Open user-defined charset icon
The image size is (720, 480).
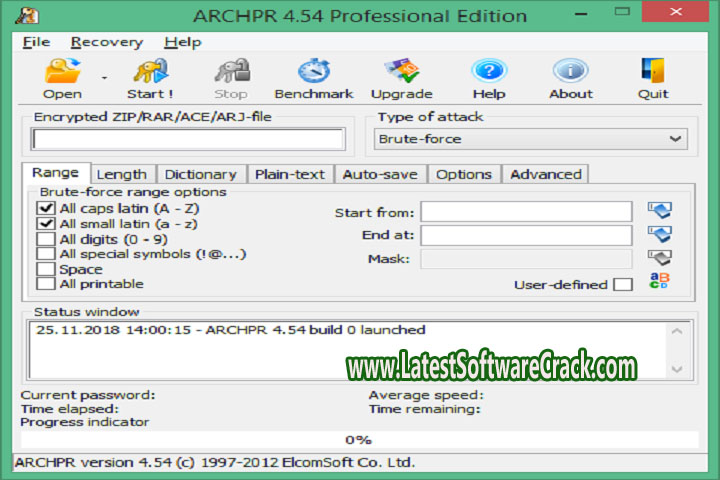click(x=659, y=283)
